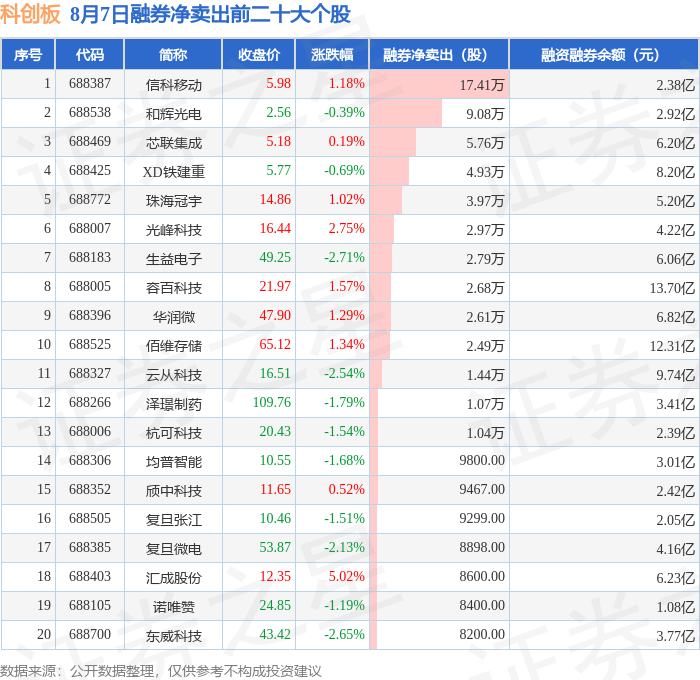Viewport: 700px width, 680px height.
Task: Click the 9800.00 net sell value
Action: tap(482, 460)
